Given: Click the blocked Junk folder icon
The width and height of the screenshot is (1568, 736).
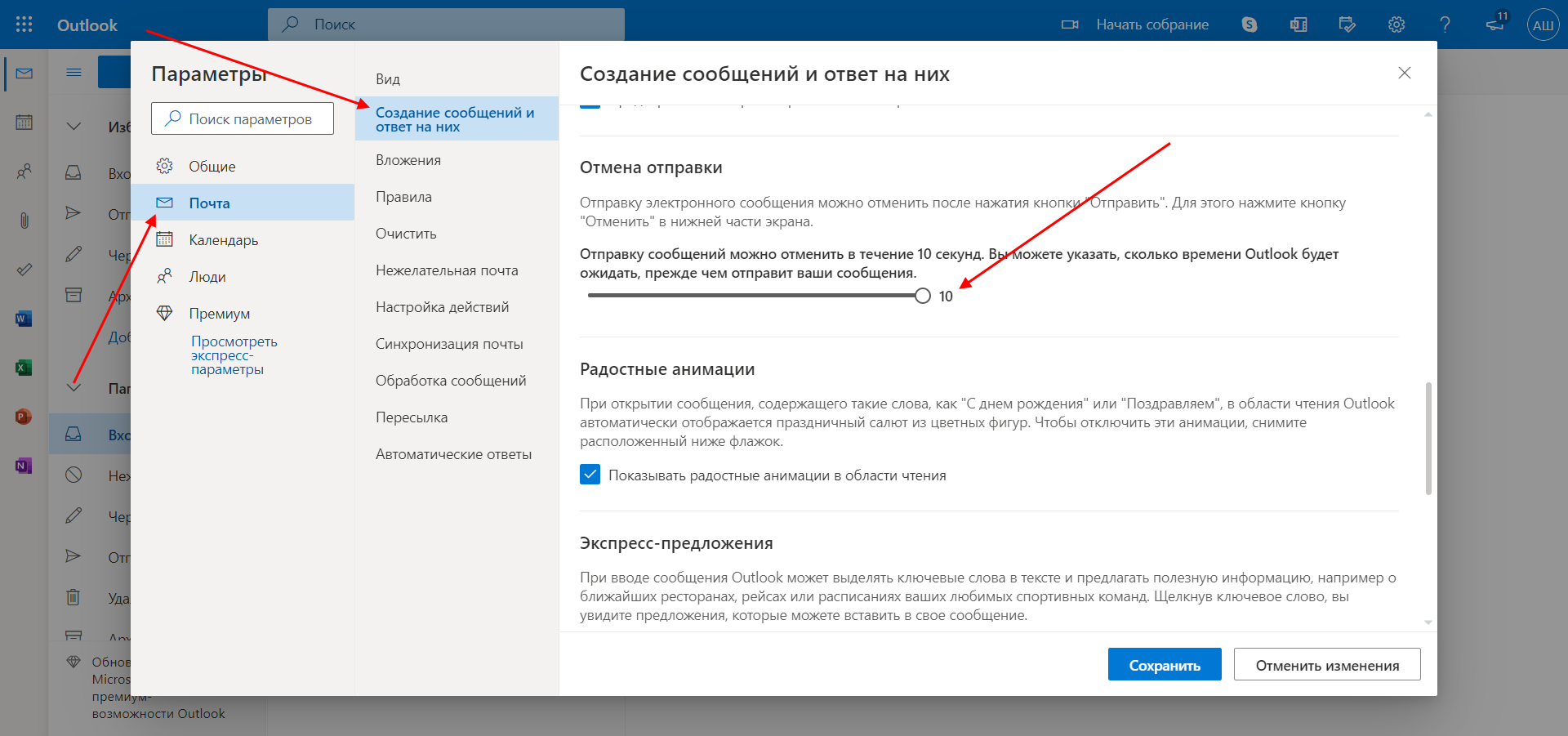Looking at the screenshot, I should coord(73,475).
